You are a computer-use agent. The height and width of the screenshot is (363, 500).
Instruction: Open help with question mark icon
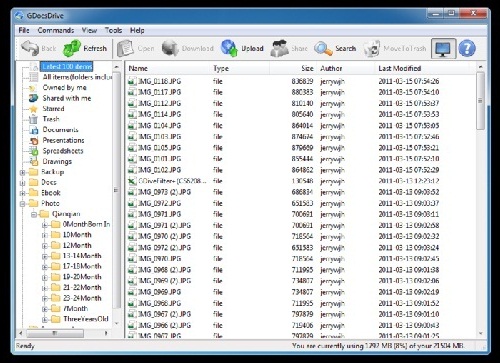(467, 49)
